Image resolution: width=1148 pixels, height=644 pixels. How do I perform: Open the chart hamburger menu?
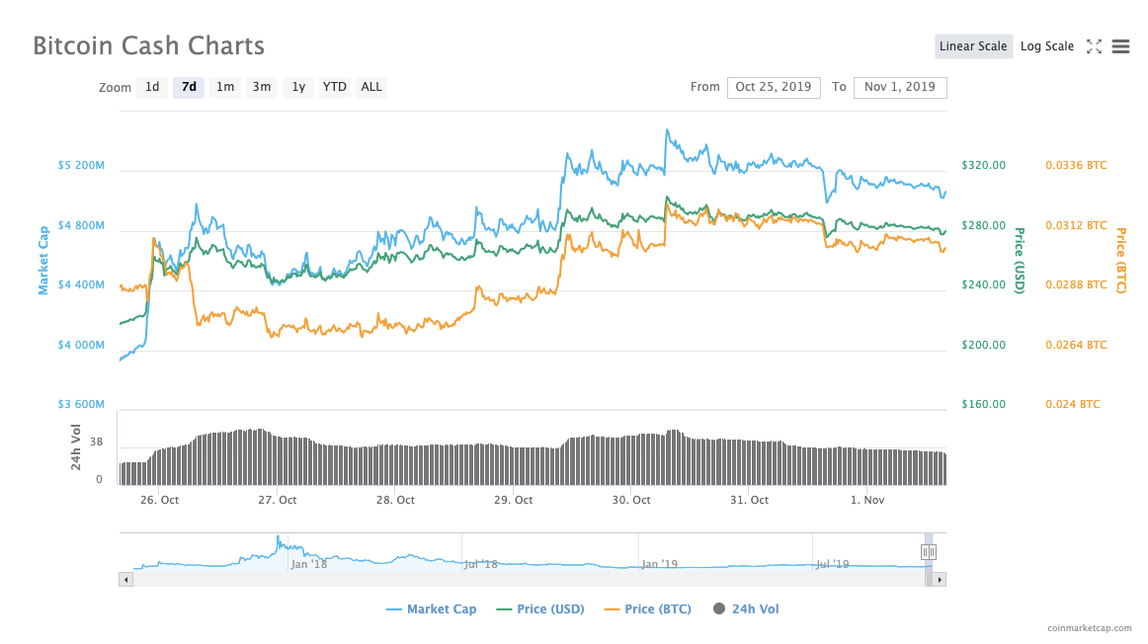[x=1121, y=47]
